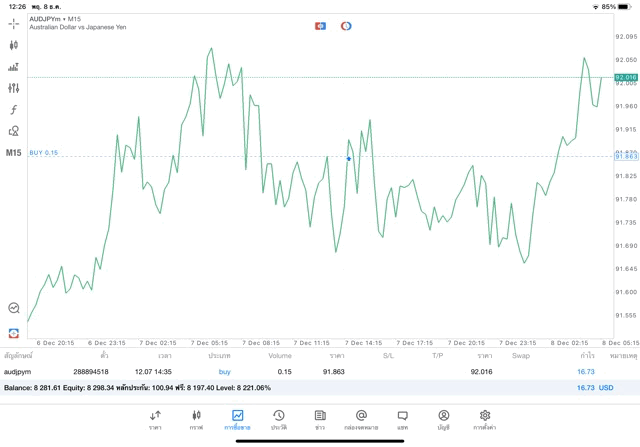Open the ข่าว news tab
The height and width of the screenshot is (447, 640).
pyautogui.click(x=320, y=420)
